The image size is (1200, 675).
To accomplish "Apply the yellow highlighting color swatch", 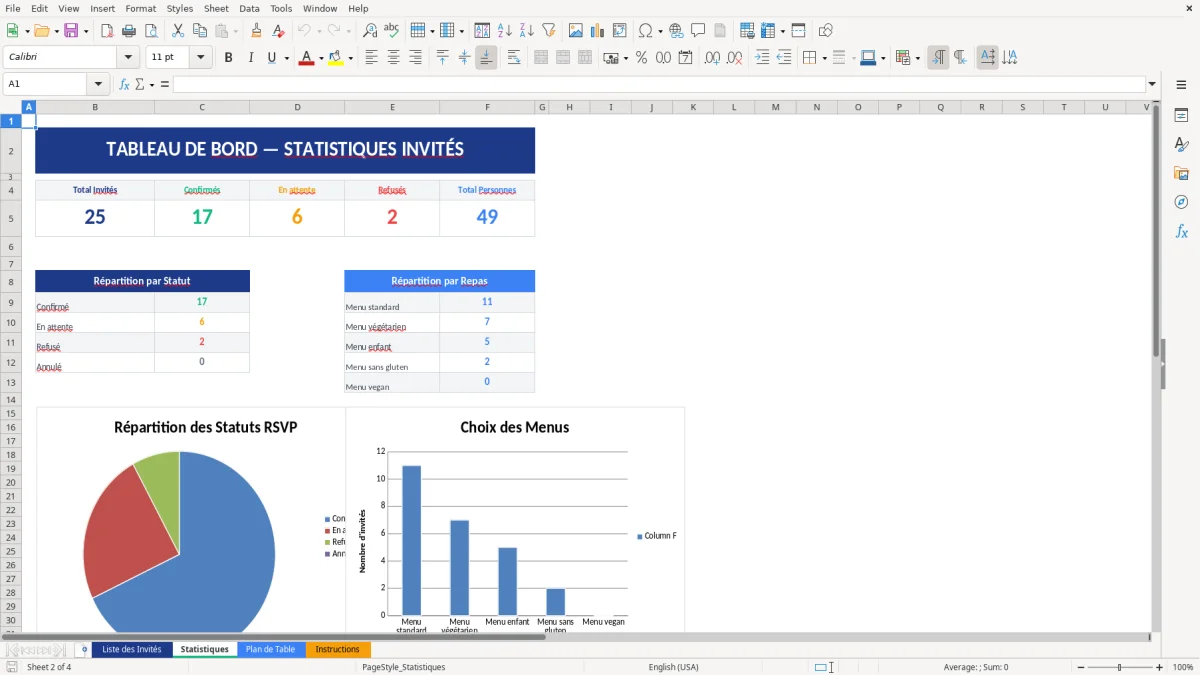I will click(x=336, y=57).
